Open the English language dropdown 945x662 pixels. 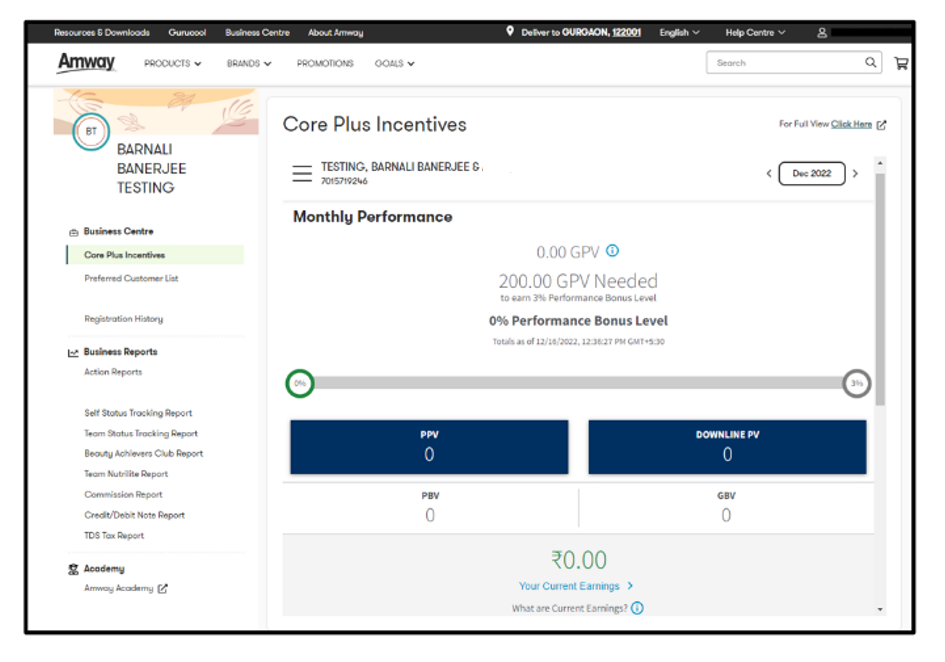point(678,31)
